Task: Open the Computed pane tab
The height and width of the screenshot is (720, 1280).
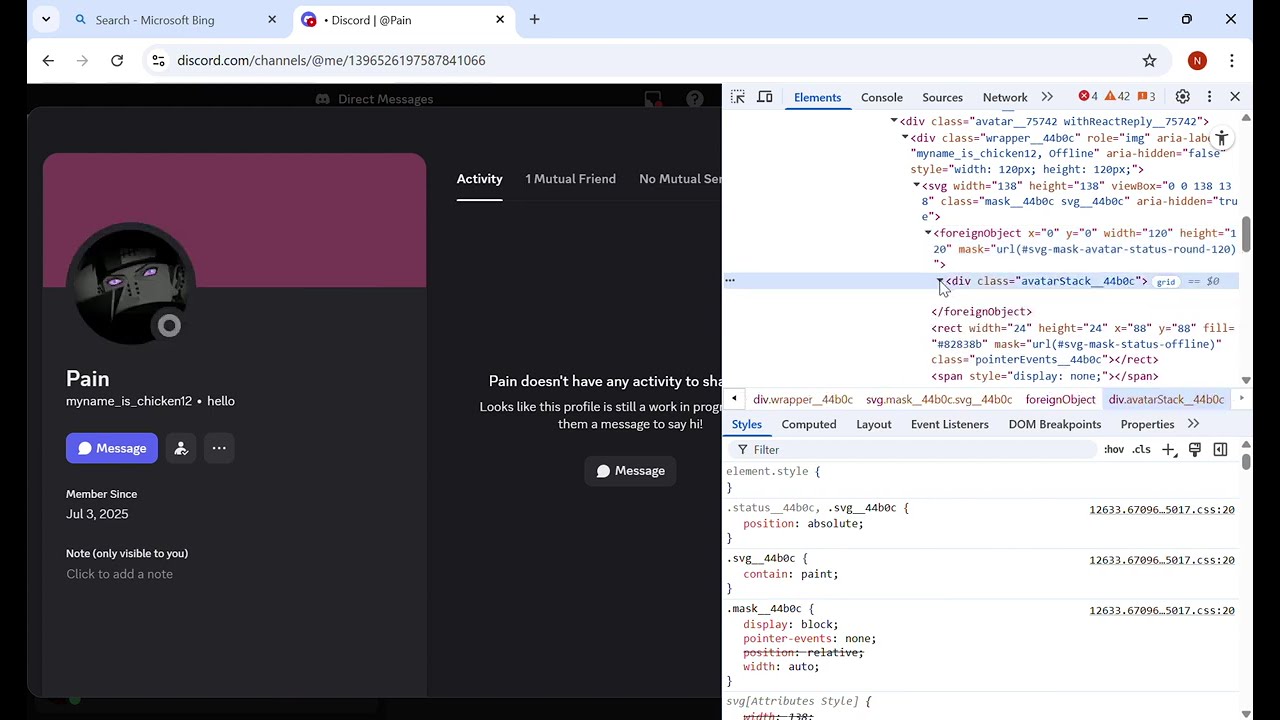Action: [809, 424]
